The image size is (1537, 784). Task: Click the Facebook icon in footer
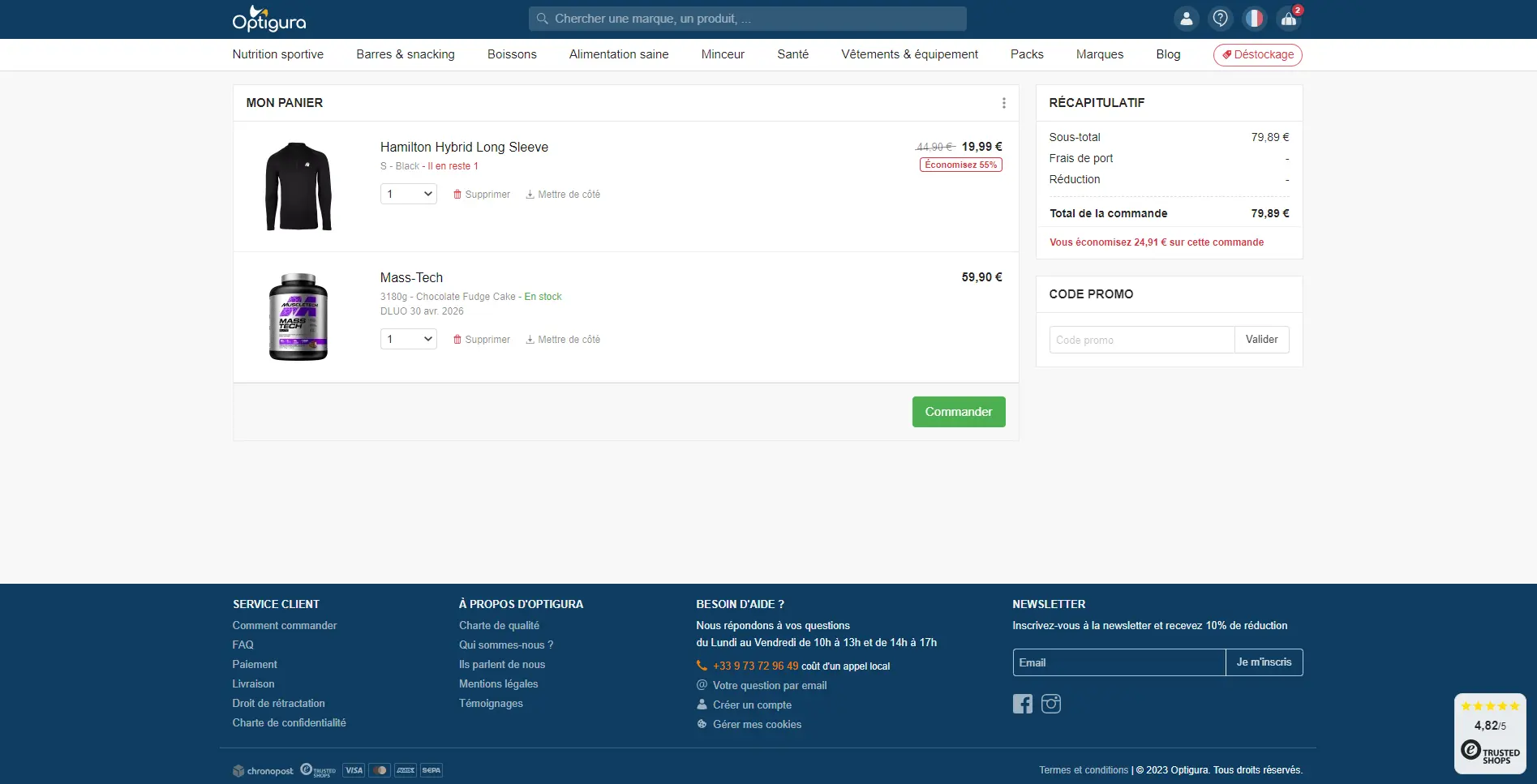click(1023, 704)
